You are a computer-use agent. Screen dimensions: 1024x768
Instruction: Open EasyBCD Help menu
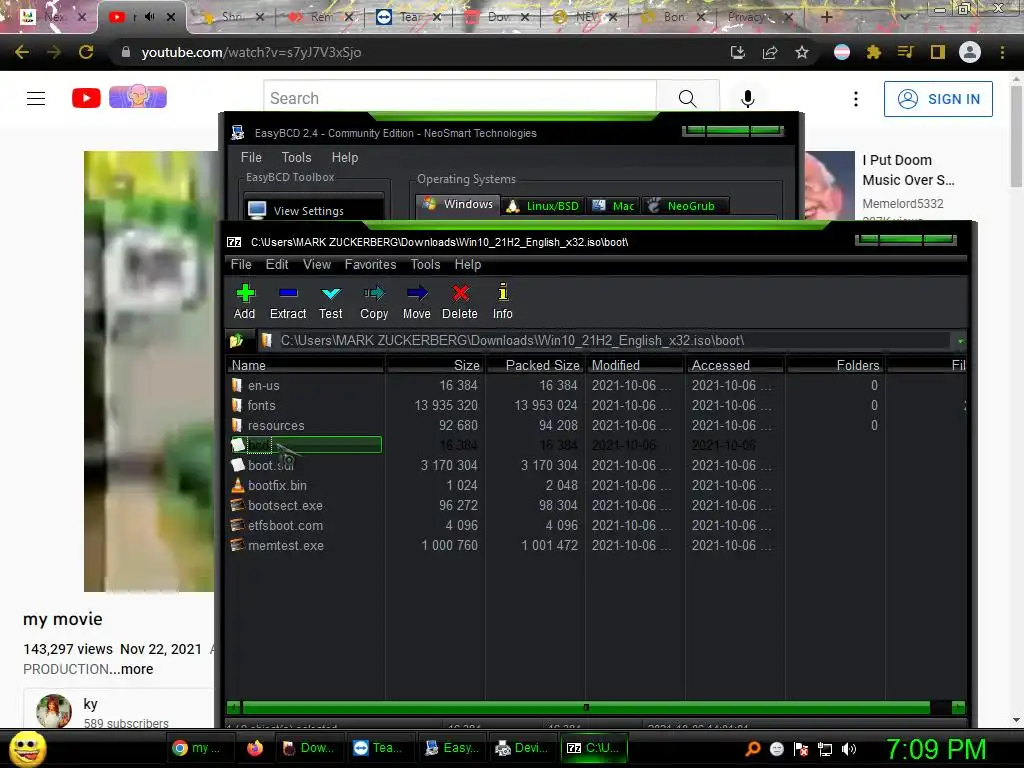coord(345,157)
